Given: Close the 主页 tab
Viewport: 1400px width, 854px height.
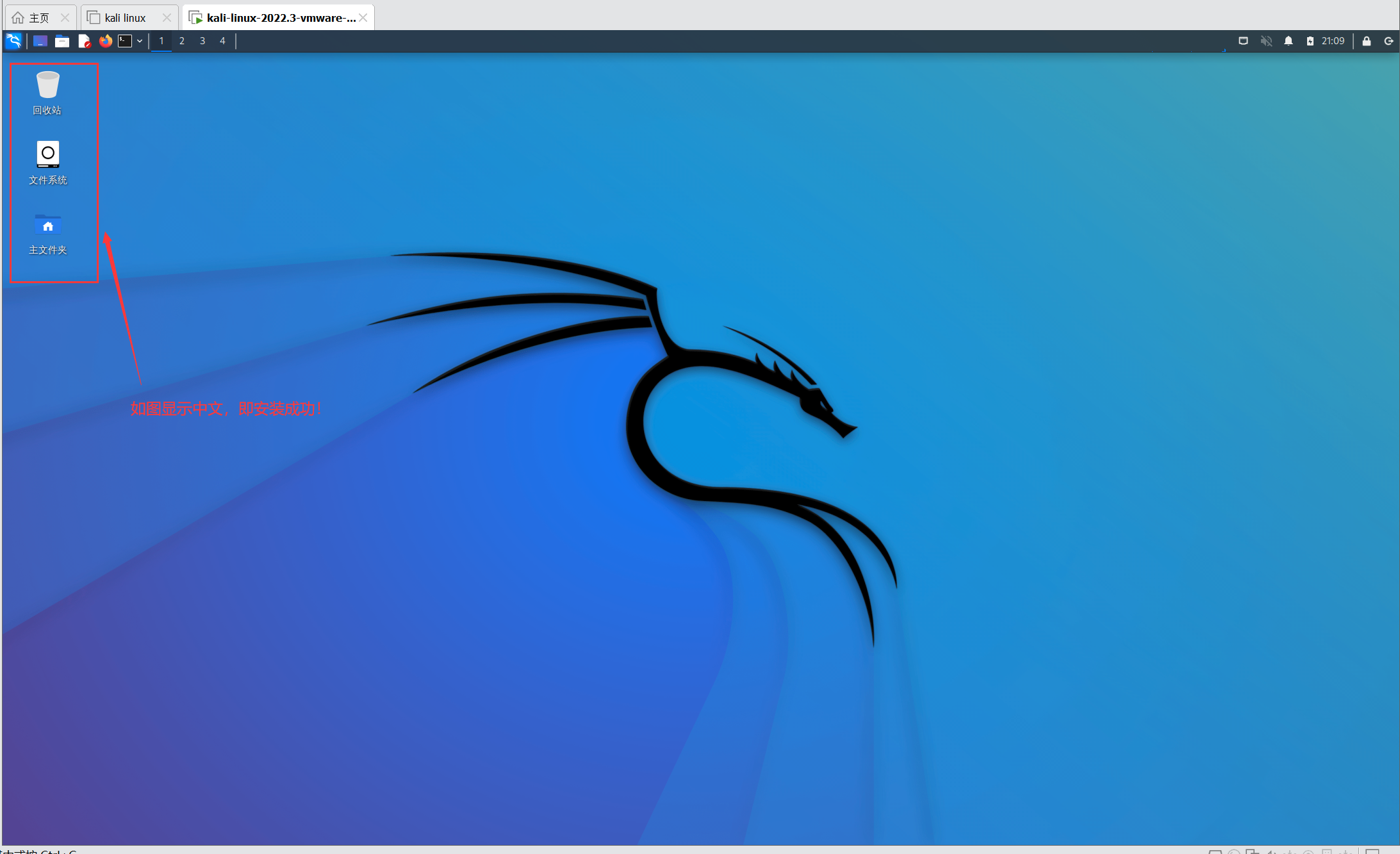Looking at the screenshot, I should [x=65, y=18].
